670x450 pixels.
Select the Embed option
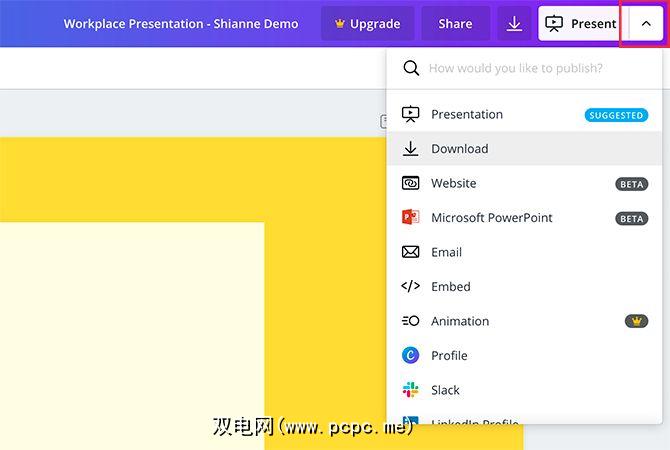tap(525, 287)
